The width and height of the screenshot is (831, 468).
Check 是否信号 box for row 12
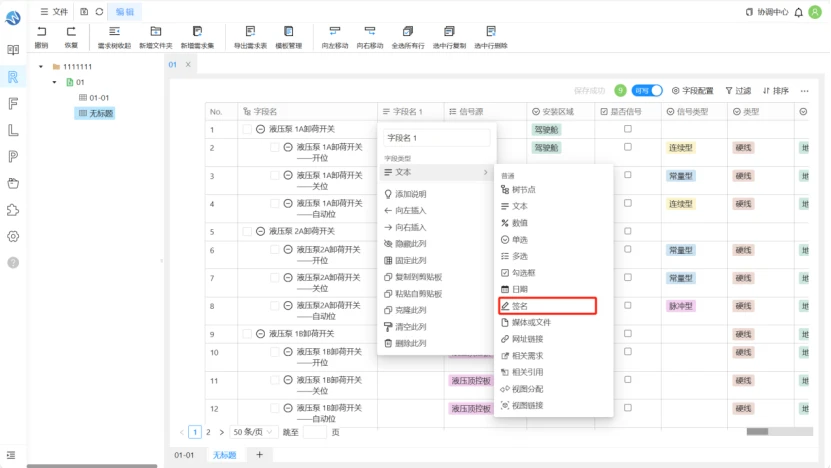point(627,408)
